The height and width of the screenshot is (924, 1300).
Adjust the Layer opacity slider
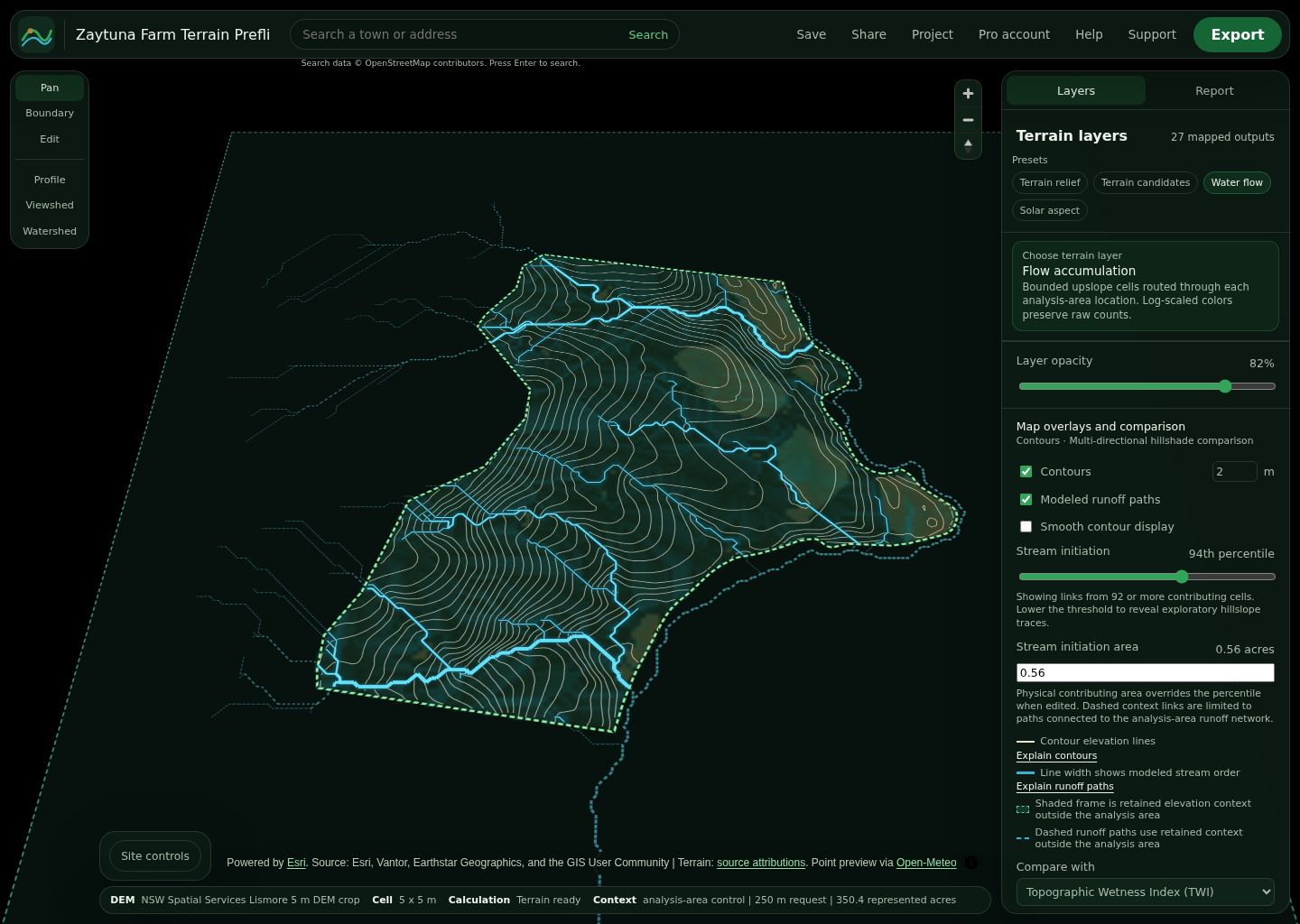coord(1147,386)
